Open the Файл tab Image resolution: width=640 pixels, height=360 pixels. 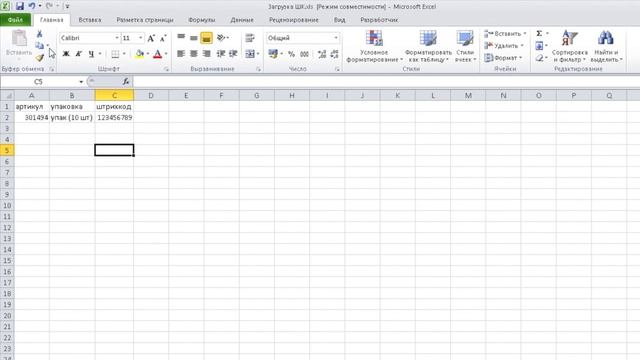[x=16, y=20]
